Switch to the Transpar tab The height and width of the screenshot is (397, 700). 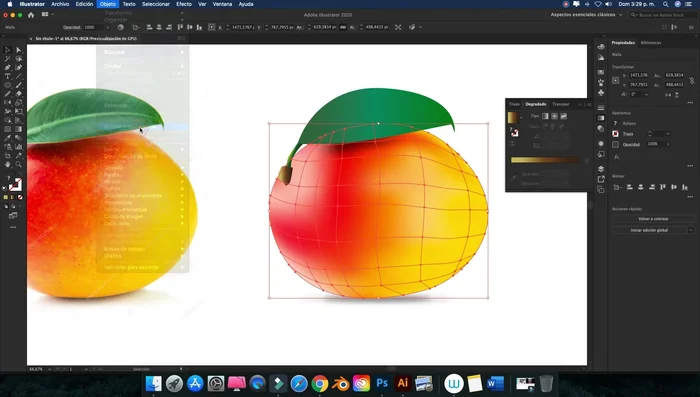[561, 104]
